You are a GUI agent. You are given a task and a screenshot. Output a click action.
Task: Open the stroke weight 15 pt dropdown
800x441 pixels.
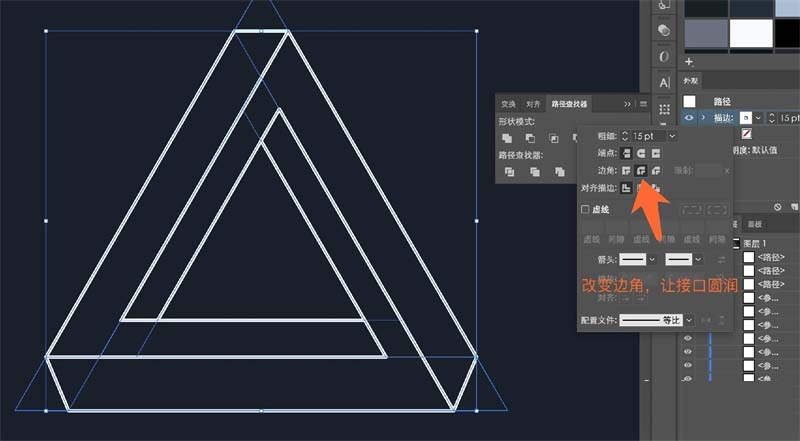672,136
